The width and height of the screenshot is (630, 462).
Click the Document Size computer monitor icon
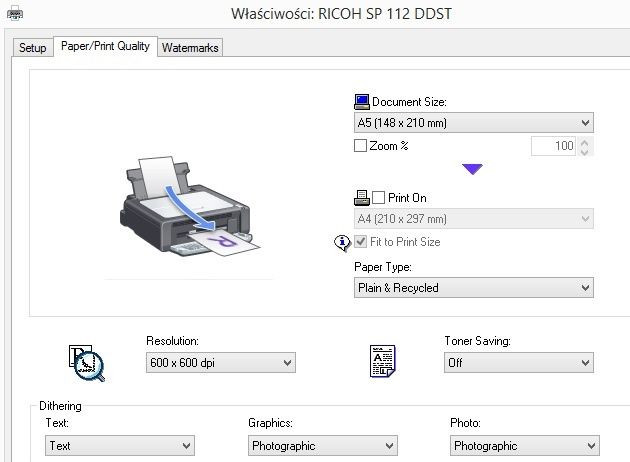coord(362,102)
